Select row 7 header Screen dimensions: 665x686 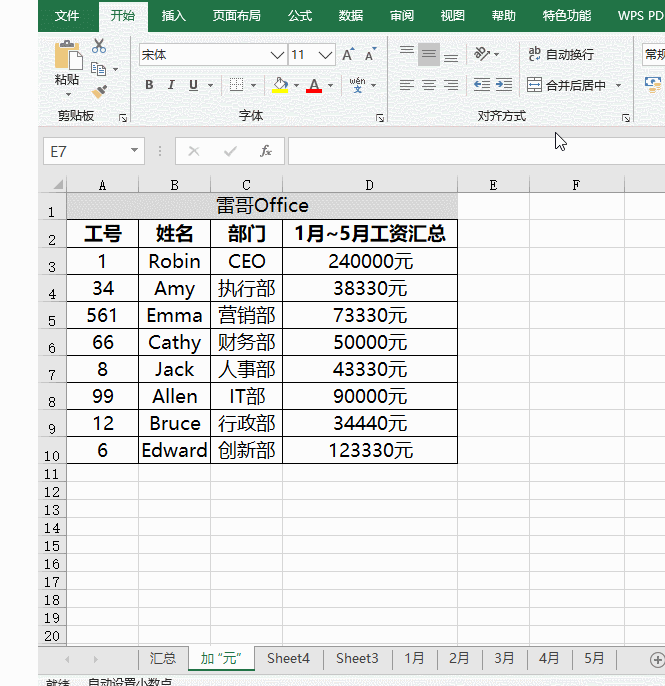coord(52,370)
